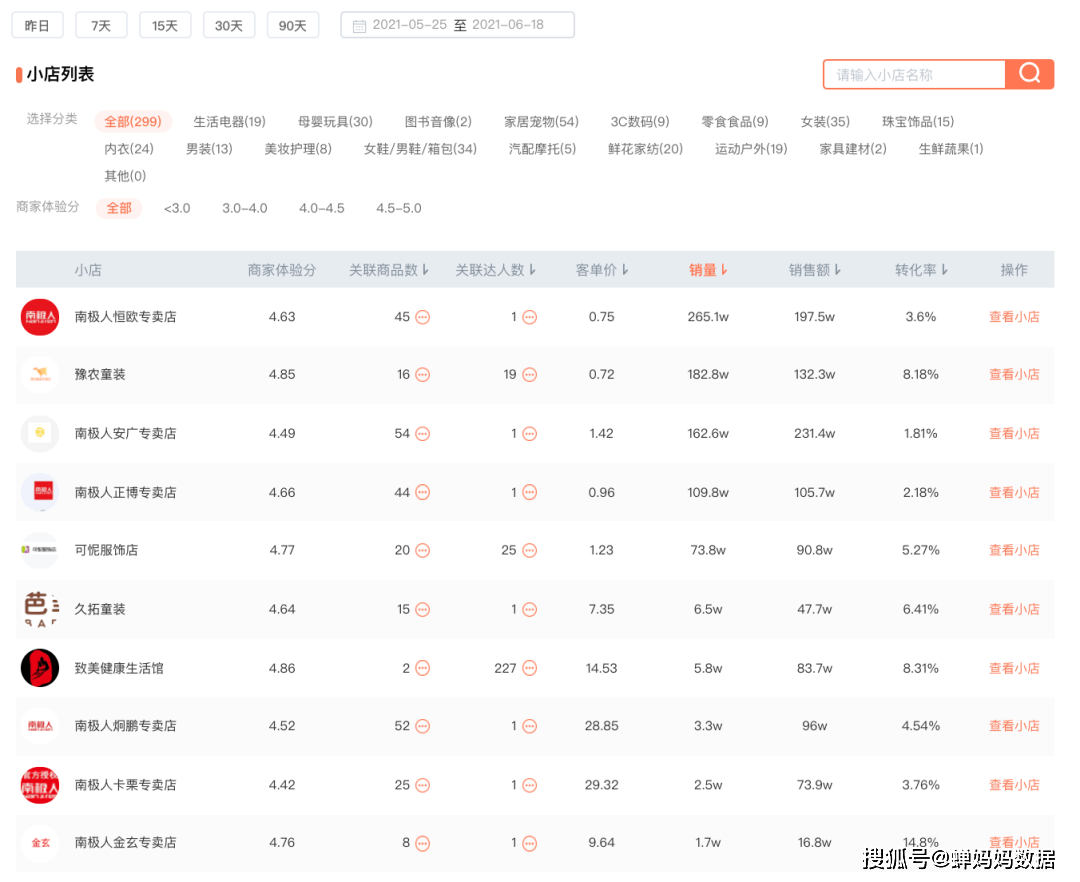
Task: Open influencer details icon for 南极人卡栗专卖店
Action: coord(530,785)
